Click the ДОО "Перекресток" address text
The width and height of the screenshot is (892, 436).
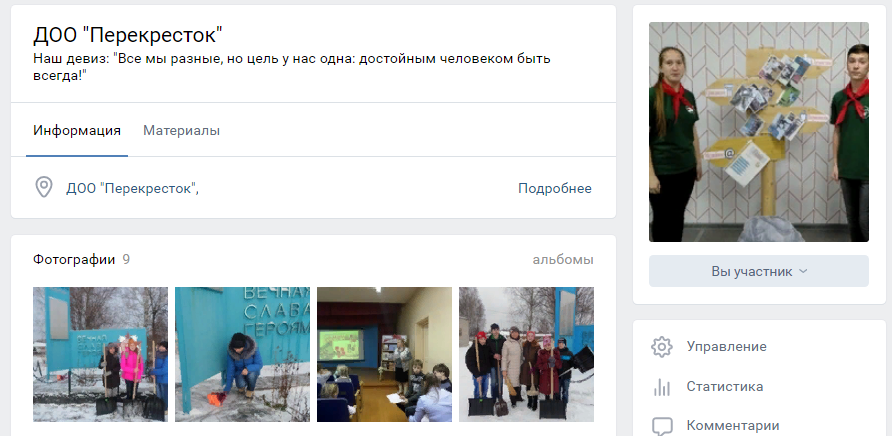(x=133, y=188)
